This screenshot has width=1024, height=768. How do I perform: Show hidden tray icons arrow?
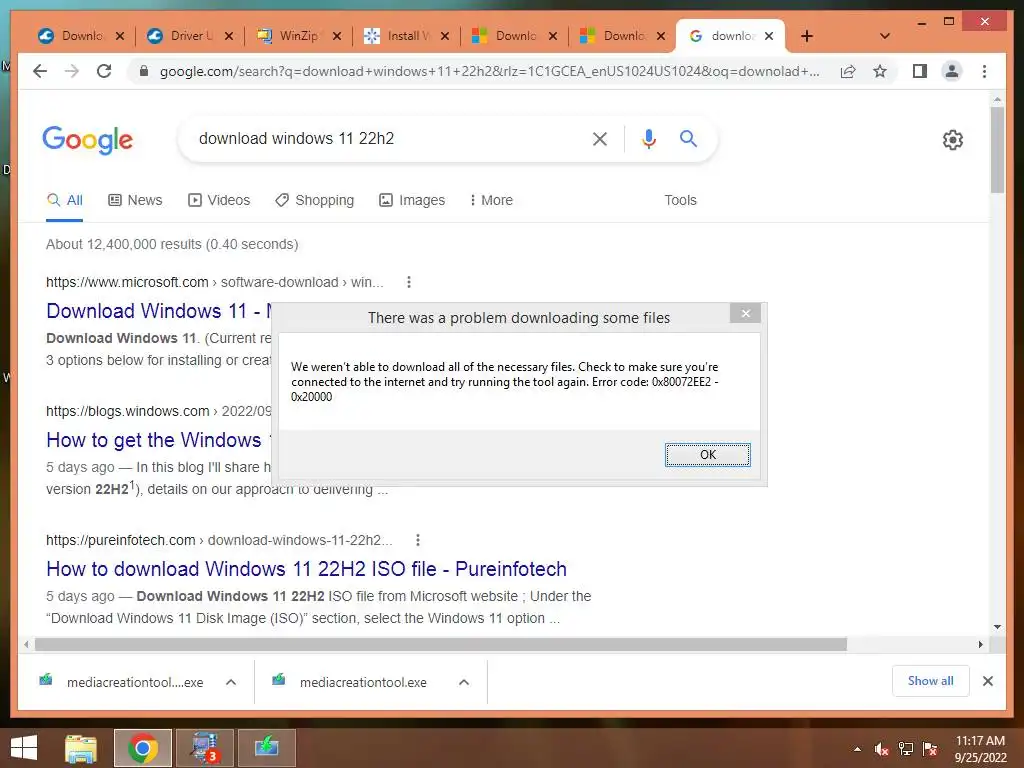click(x=857, y=749)
